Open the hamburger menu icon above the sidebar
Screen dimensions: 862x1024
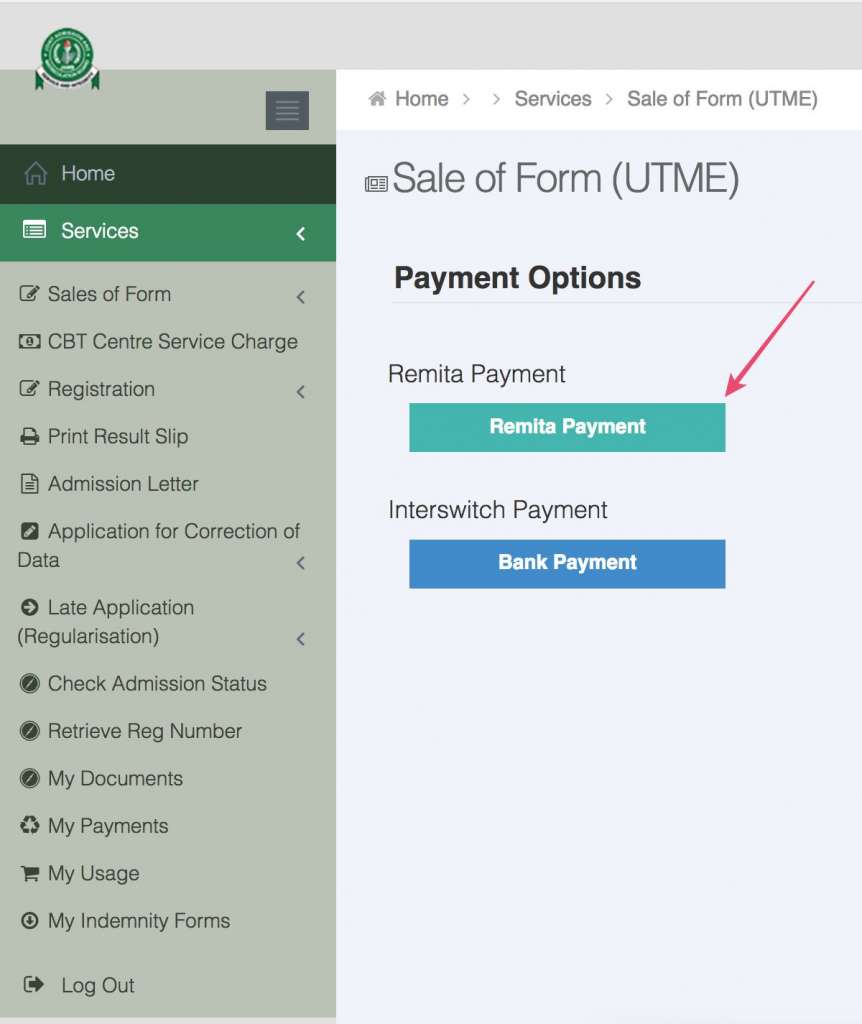(287, 110)
